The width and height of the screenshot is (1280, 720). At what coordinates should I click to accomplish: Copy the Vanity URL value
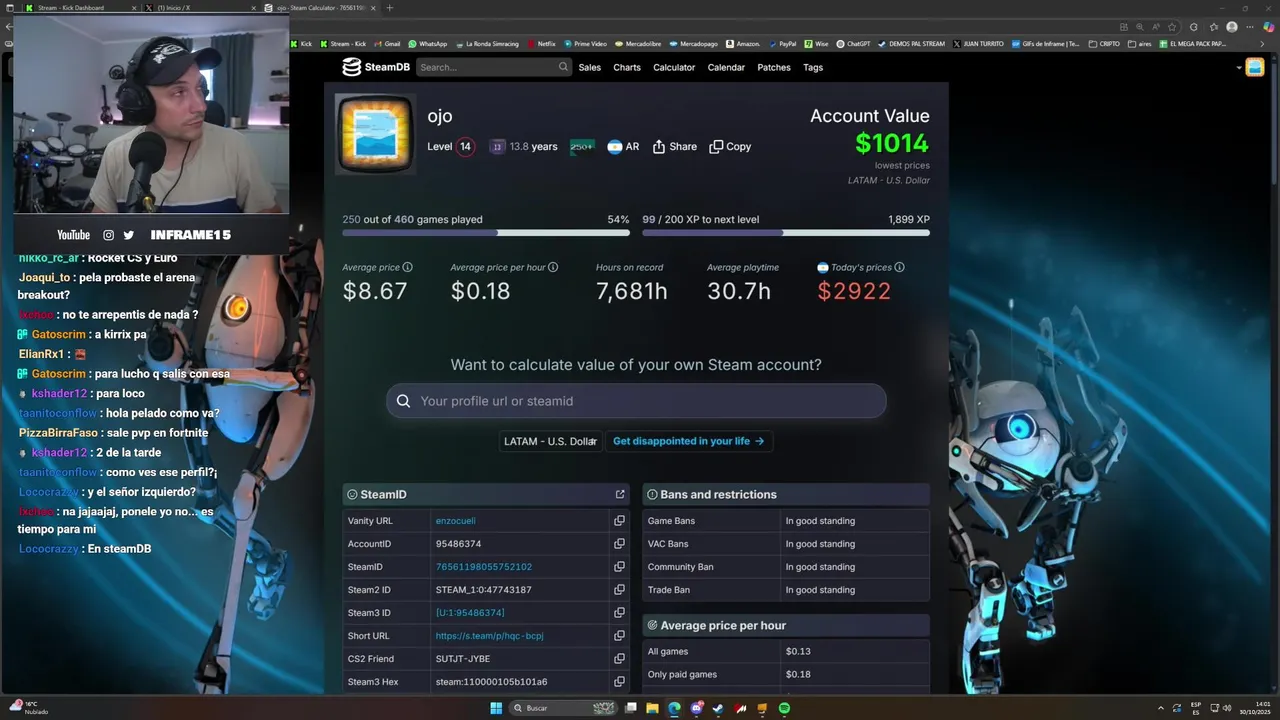pyautogui.click(x=619, y=521)
